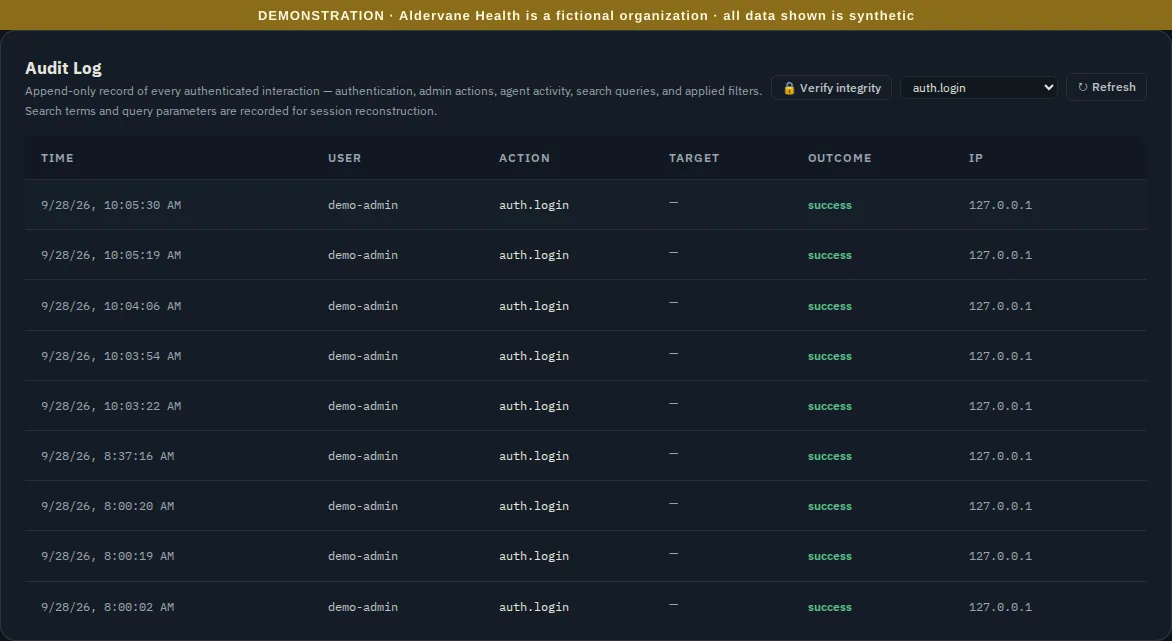Select the 10:05:30 AM timestamp
Viewport: 1172px width, 641px height.
111,205
